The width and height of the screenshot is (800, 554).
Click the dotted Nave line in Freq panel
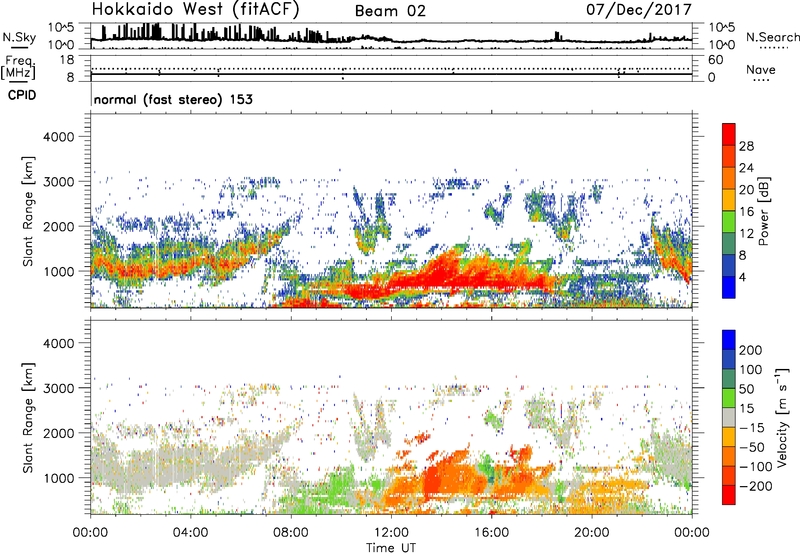pyautogui.click(x=391, y=68)
